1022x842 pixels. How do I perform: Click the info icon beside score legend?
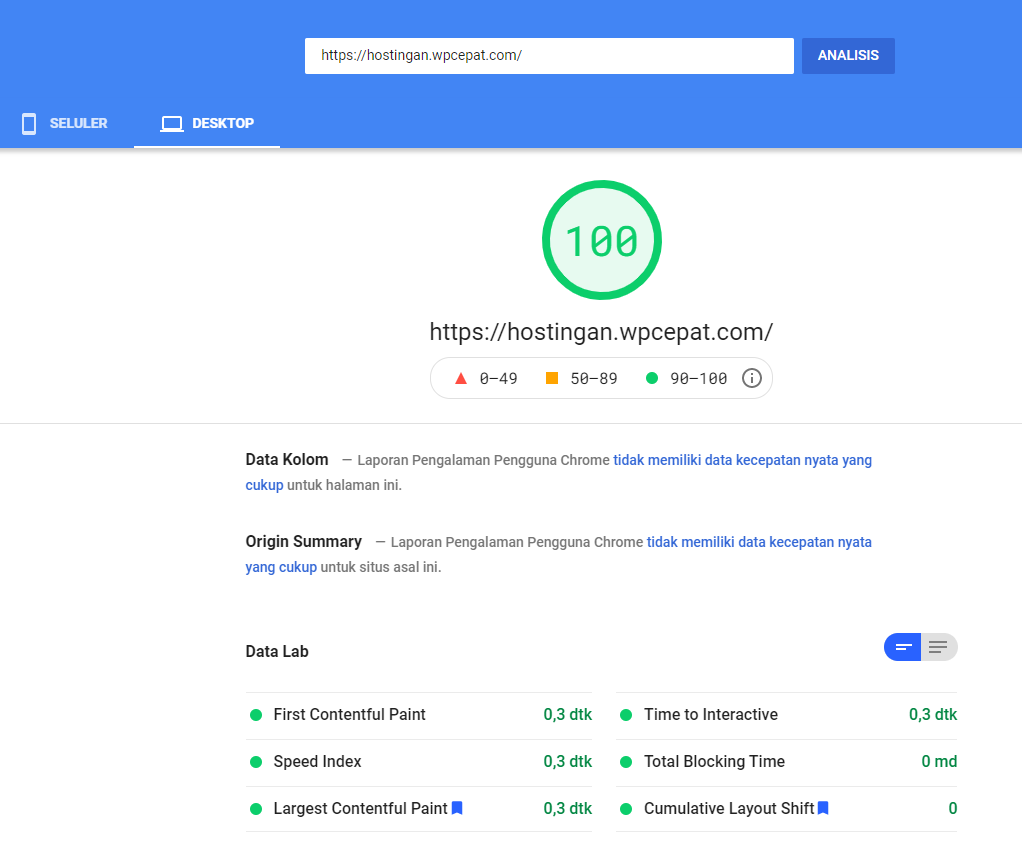(752, 378)
